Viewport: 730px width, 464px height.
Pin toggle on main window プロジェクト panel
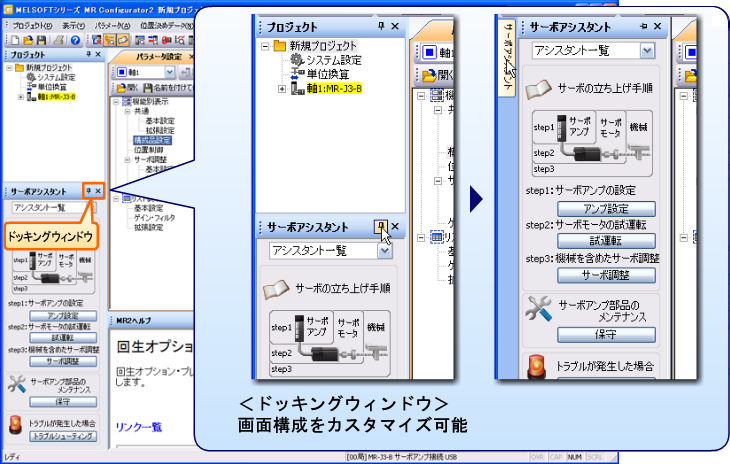(x=88, y=54)
